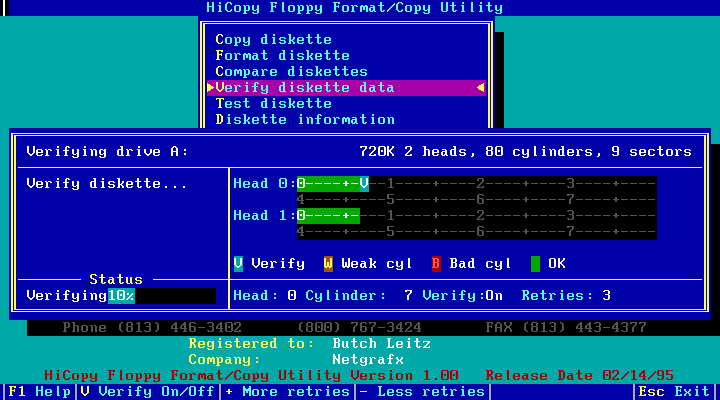Click the green OK legend swatch
Viewport: 720px width, 400px height.
click(x=535, y=264)
